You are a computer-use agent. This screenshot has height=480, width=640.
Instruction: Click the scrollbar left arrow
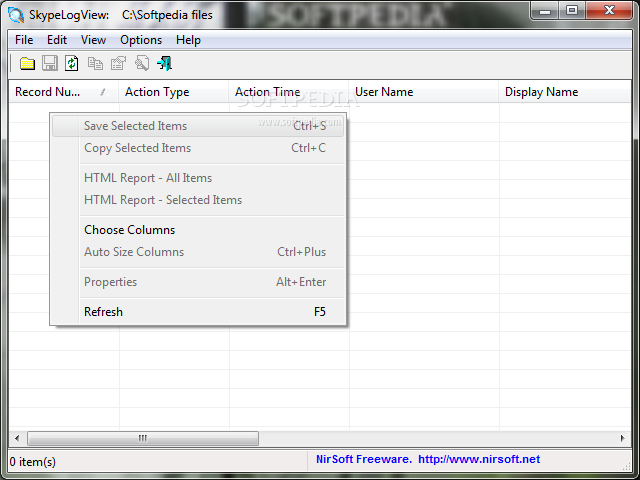pos(17,438)
